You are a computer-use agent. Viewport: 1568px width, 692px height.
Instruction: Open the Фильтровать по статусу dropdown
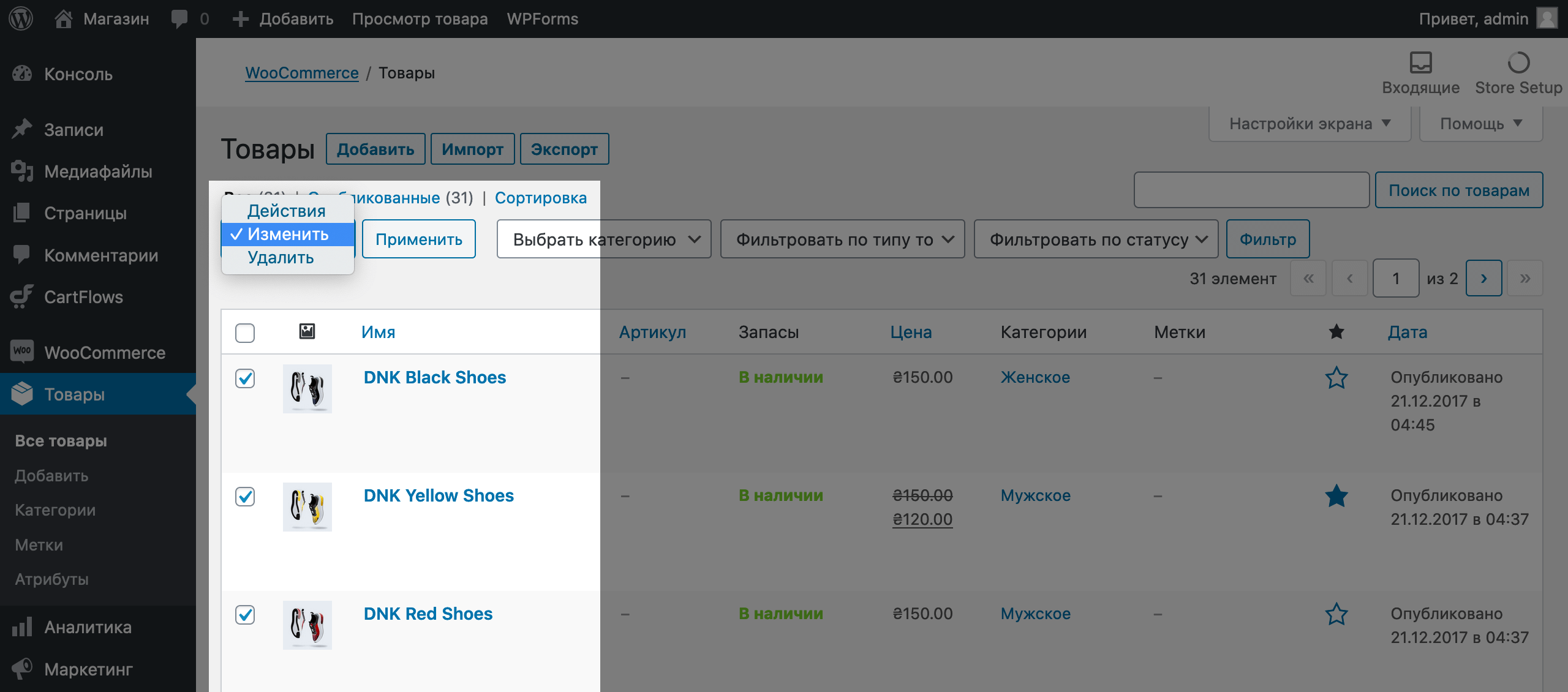[1096, 239]
